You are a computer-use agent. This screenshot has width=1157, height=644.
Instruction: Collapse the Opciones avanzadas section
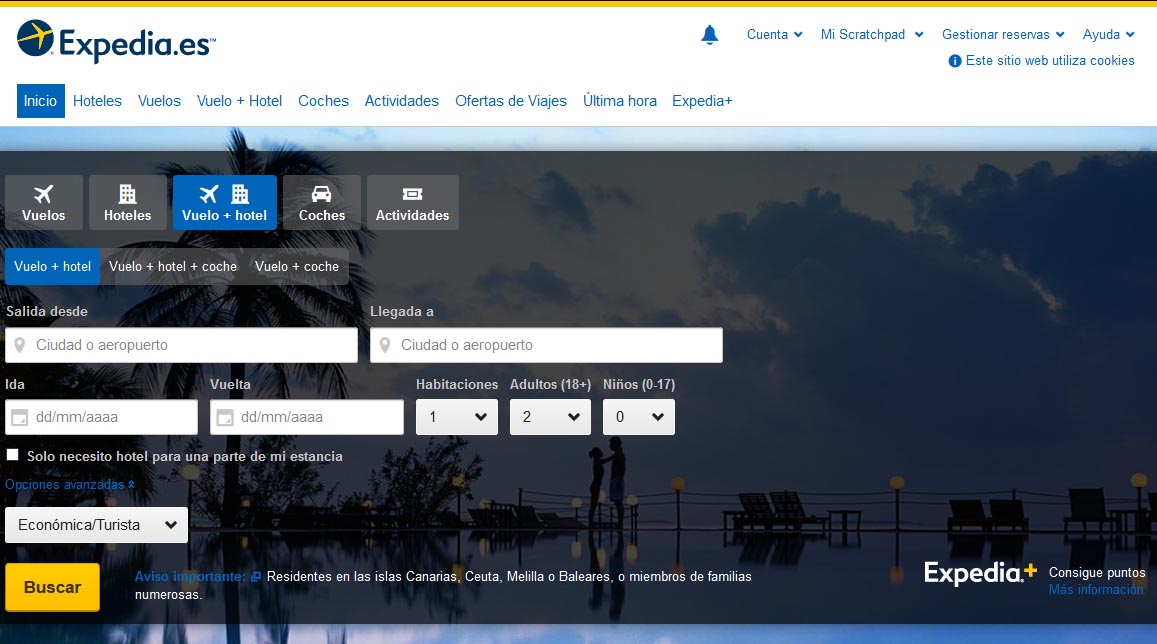(69, 485)
